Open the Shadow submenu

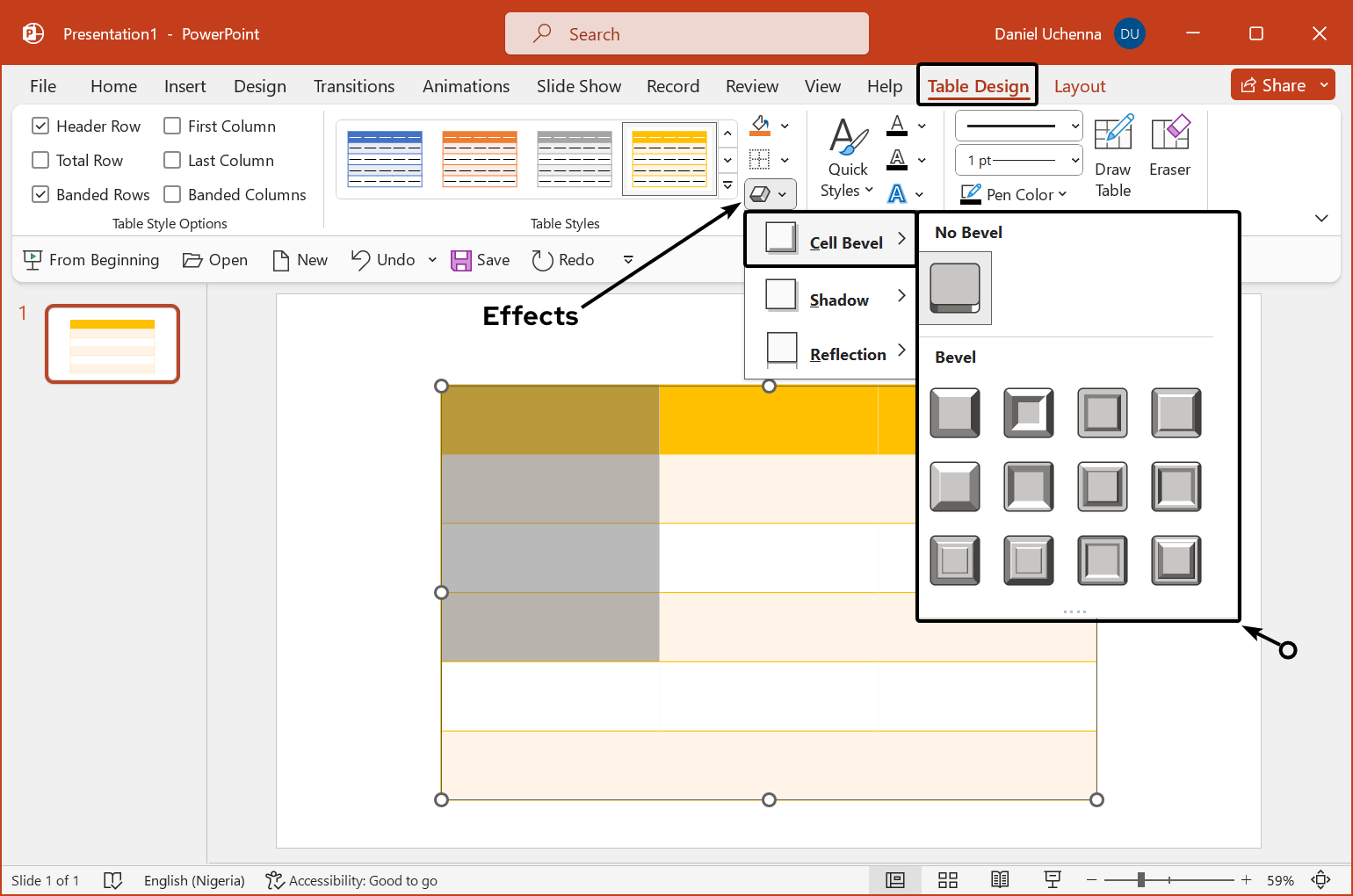[830, 300]
